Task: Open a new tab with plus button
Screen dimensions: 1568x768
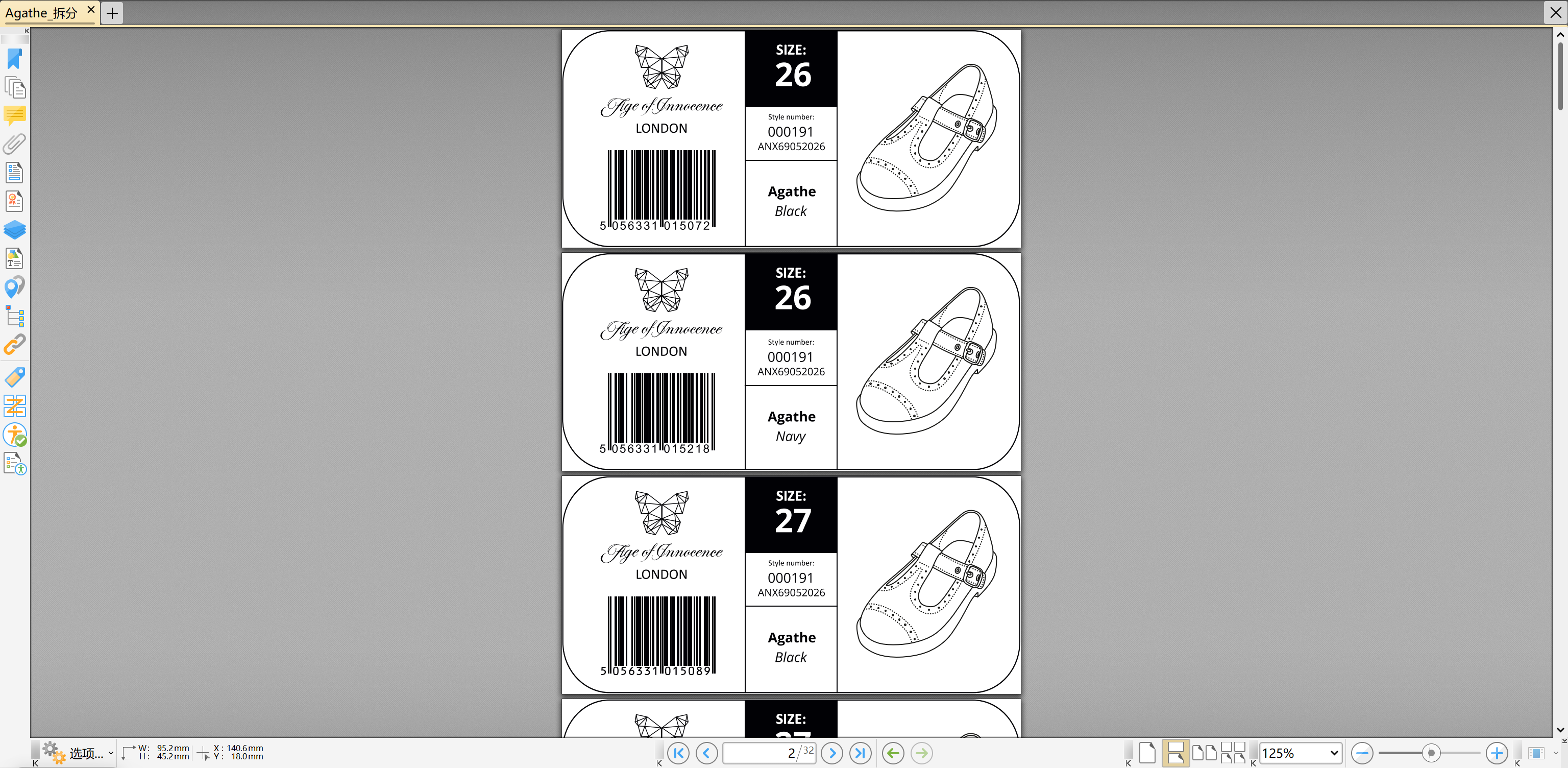Action: (112, 13)
